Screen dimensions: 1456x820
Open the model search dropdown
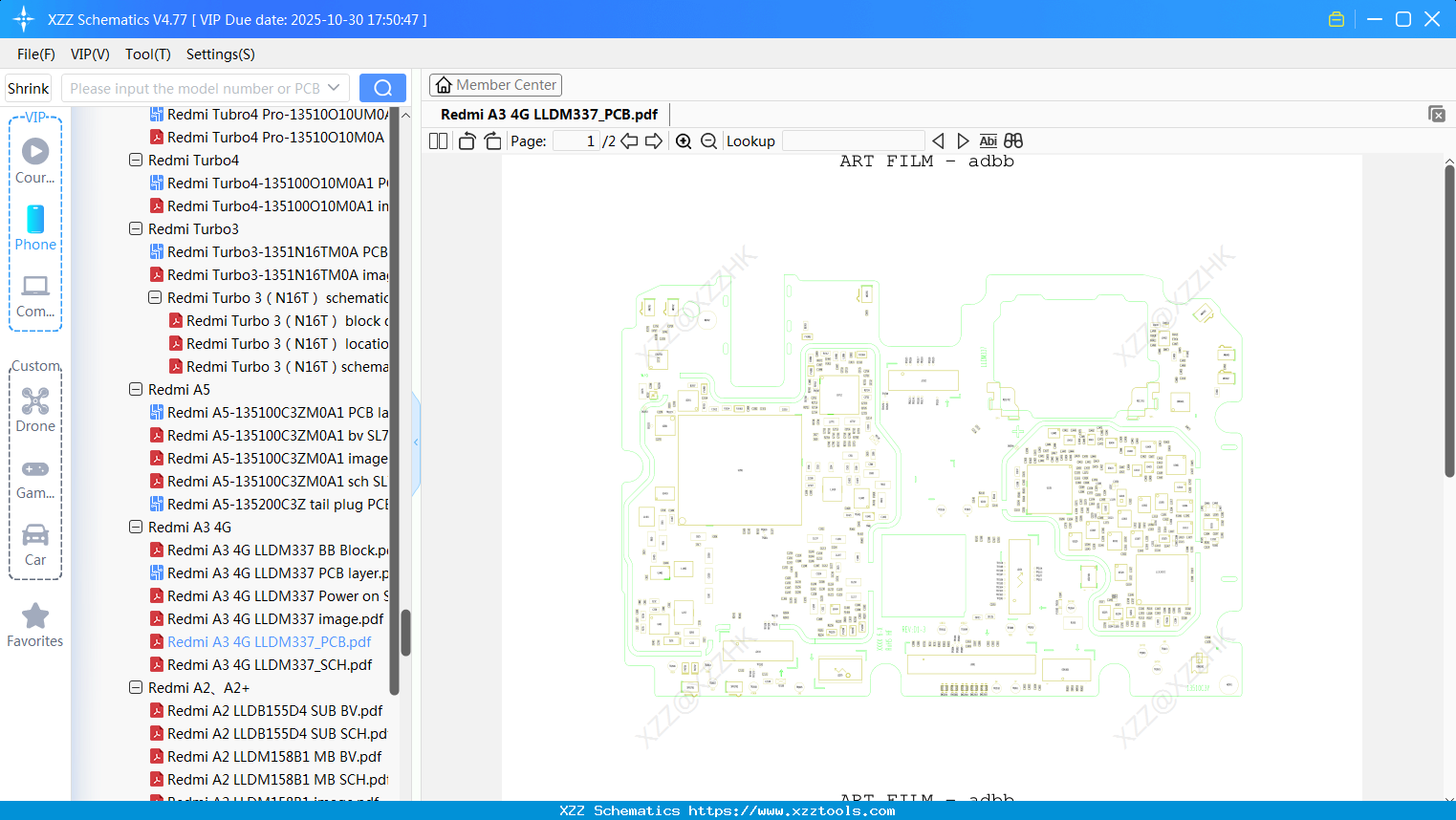click(336, 87)
